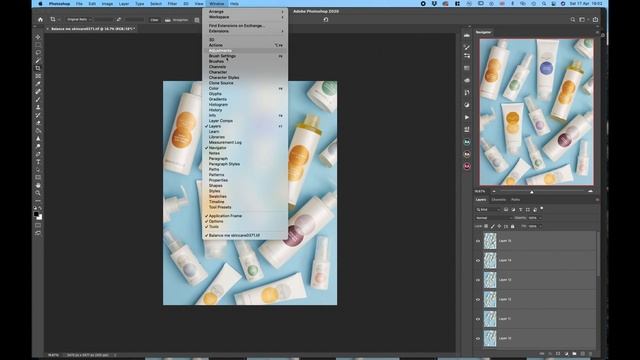Click the Clear button in options bar
This screenshot has width=640, height=360.
click(x=154, y=20)
